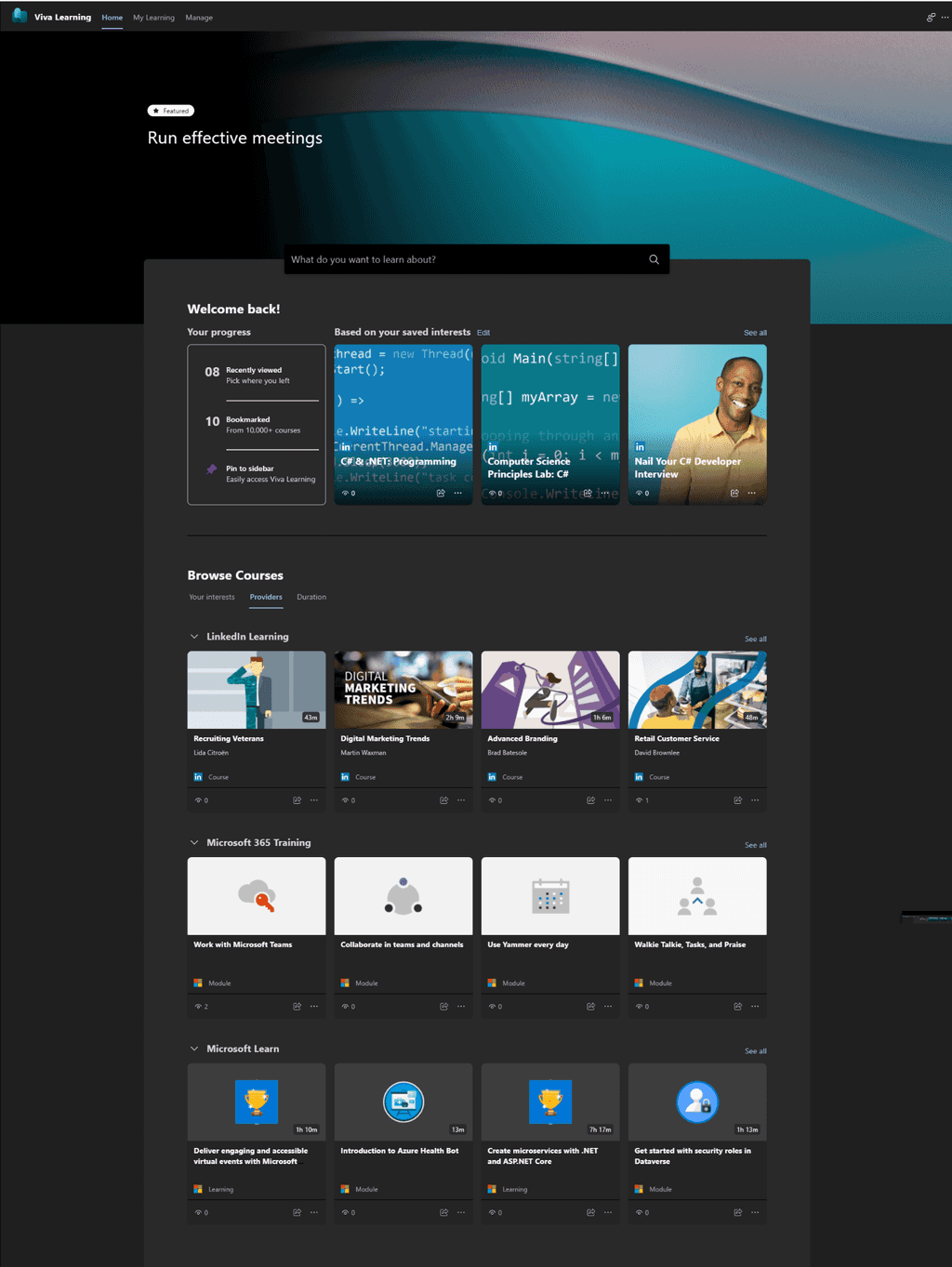
Task: Click the link icon in the top bar
Action: (x=931, y=17)
